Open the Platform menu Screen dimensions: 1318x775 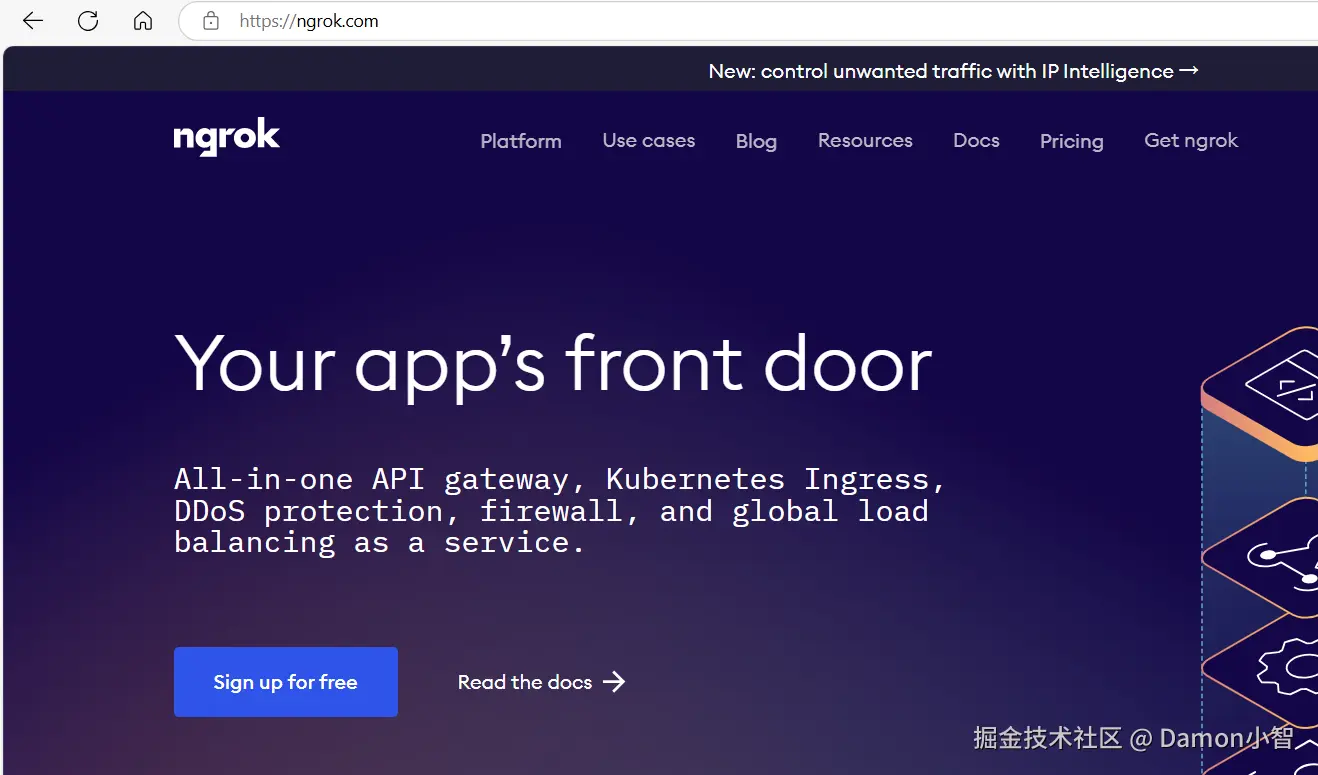(x=521, y=141)
